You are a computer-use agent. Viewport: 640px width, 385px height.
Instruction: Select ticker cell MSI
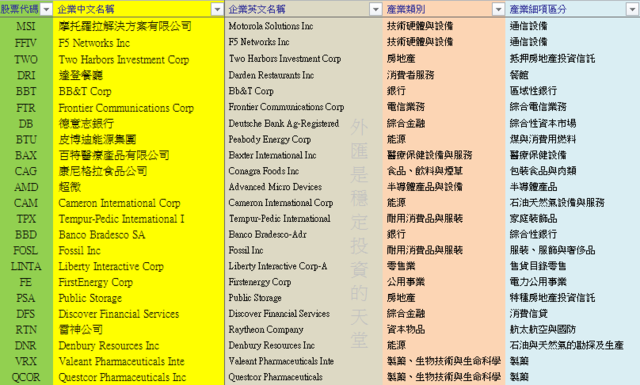[26, 27]
